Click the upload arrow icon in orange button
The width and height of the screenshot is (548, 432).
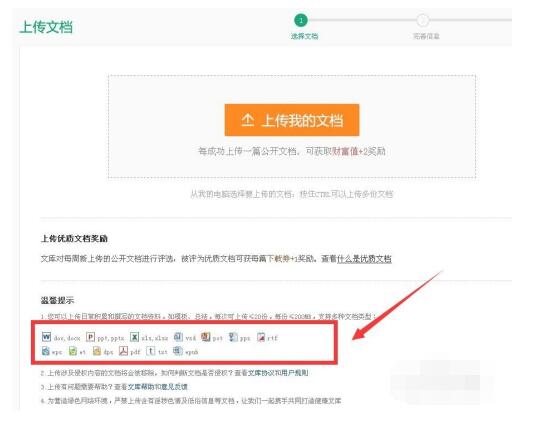[247, 120]
